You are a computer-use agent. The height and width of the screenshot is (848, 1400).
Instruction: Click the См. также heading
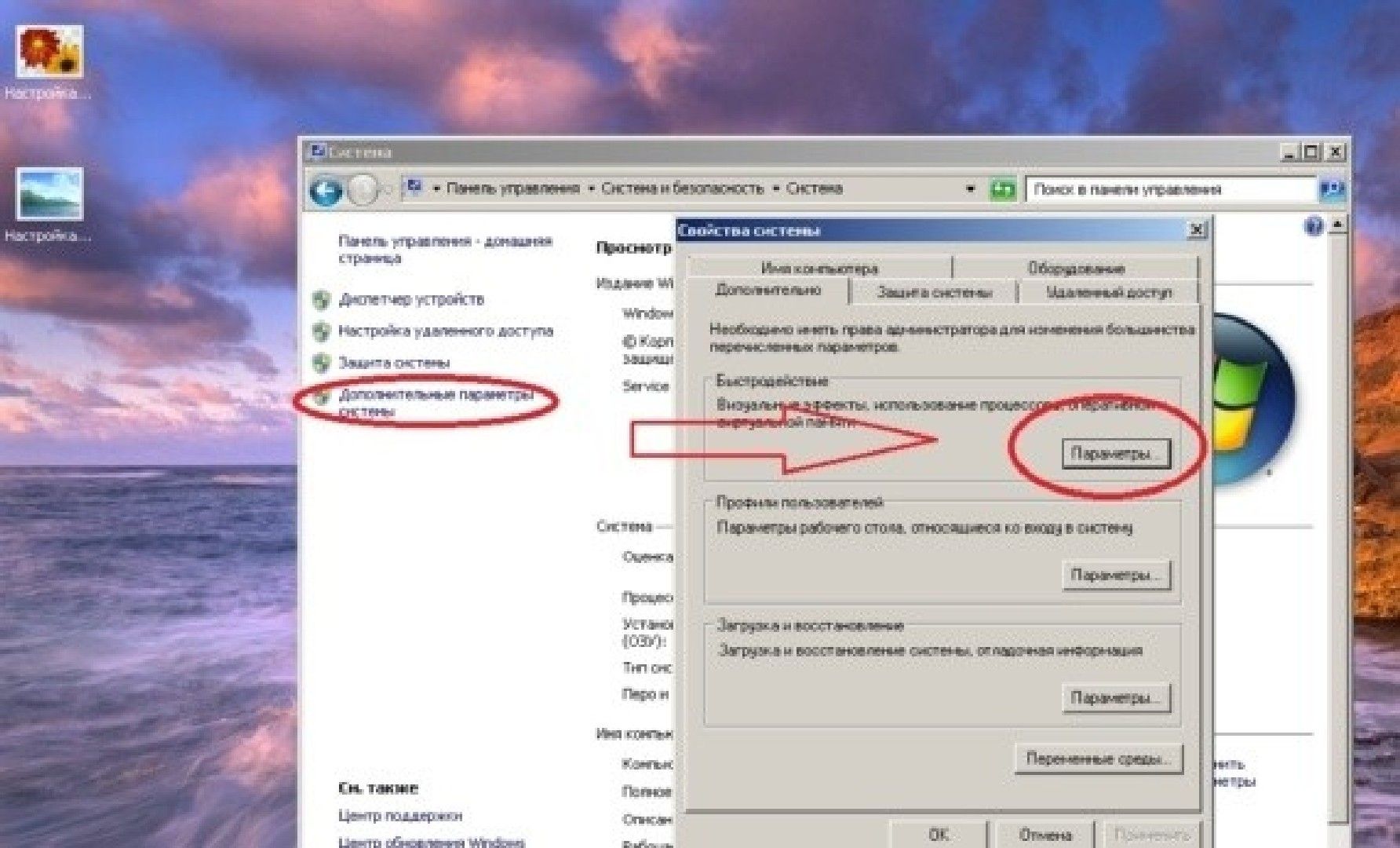click(378, 788)
